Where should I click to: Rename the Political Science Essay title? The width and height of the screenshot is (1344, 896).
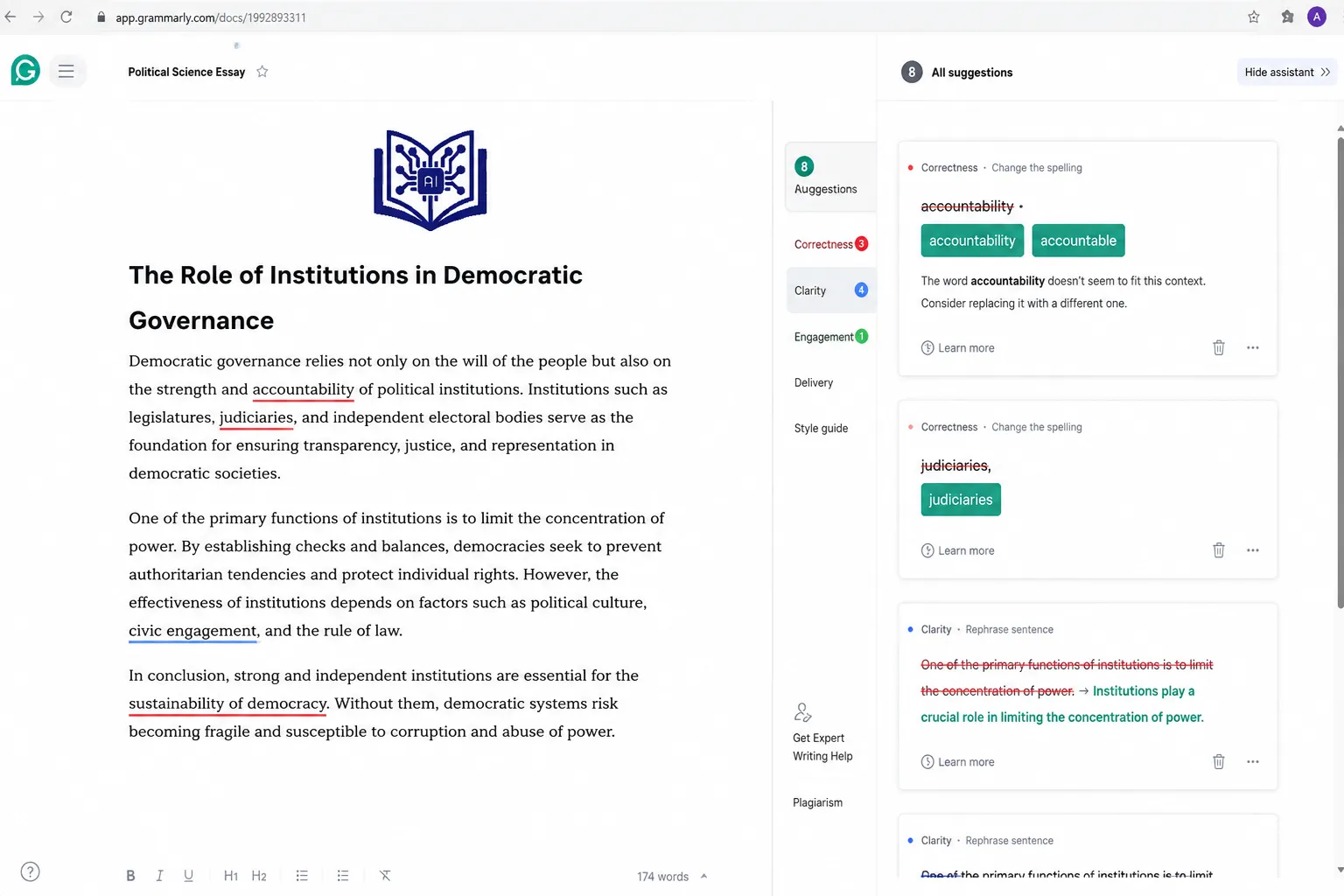pos(186,72)
